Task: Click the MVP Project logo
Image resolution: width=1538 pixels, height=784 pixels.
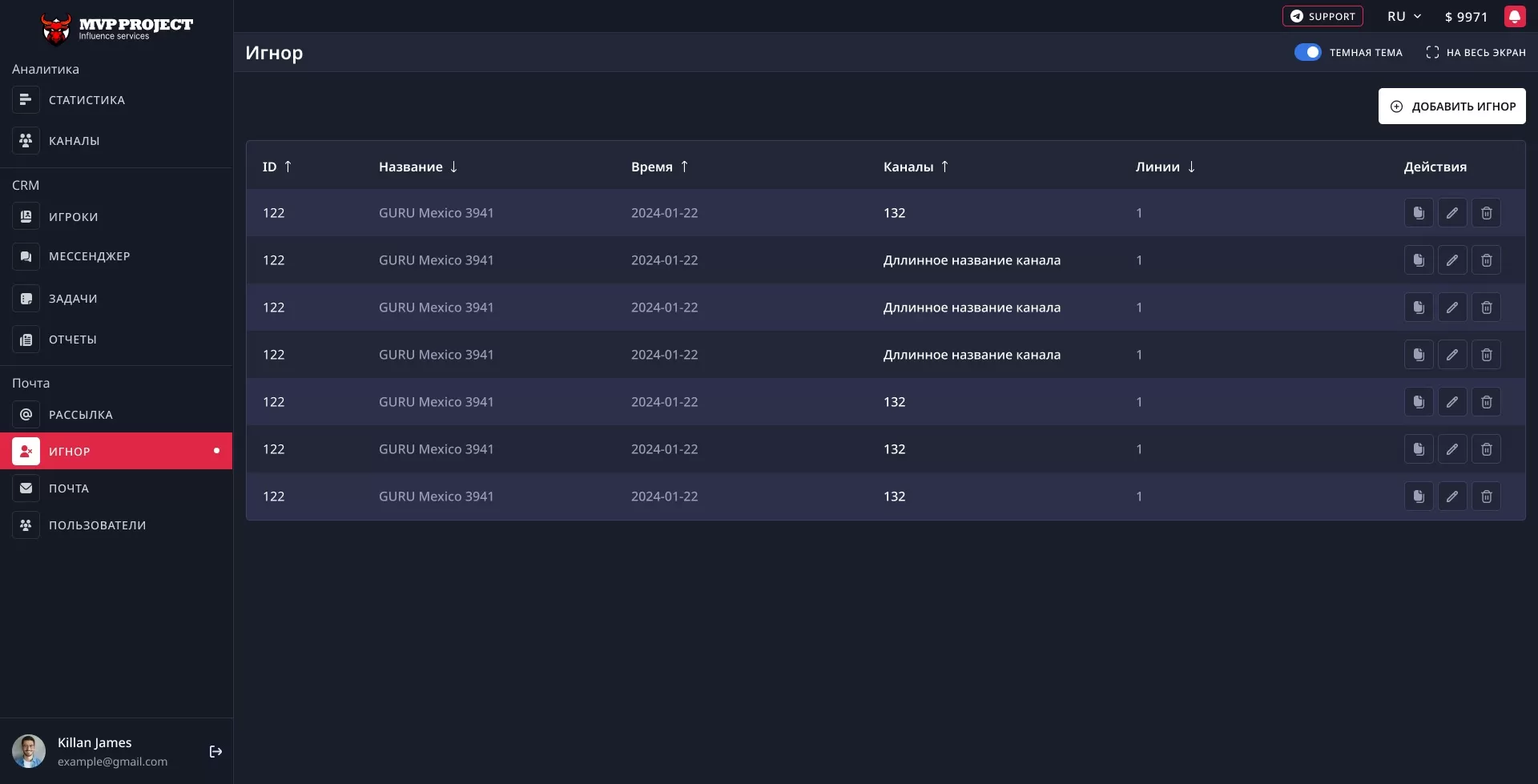Action: (116, 28)
